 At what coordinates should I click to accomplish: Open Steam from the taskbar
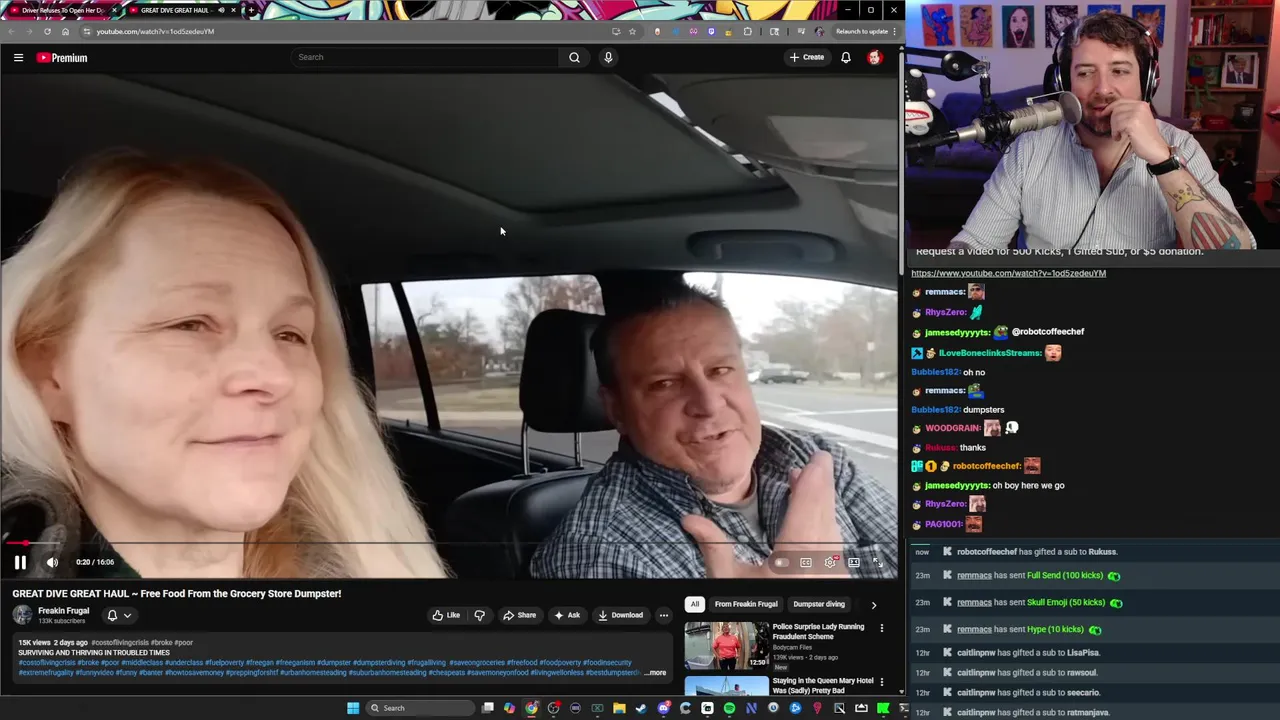[641, 708]
